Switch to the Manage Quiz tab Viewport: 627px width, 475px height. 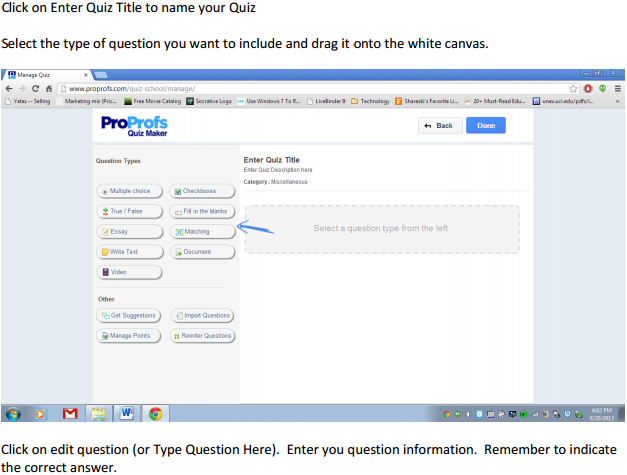(x=47, y=75)
